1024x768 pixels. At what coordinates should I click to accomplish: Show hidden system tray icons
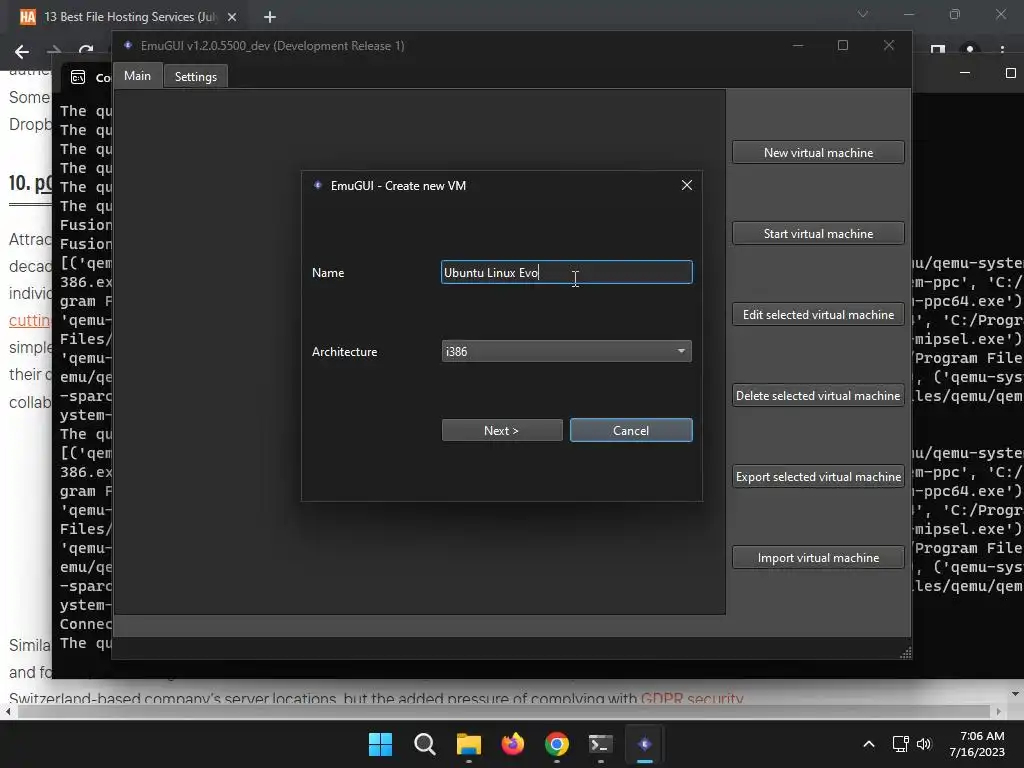pyautogui.click(x=869, y=744)
